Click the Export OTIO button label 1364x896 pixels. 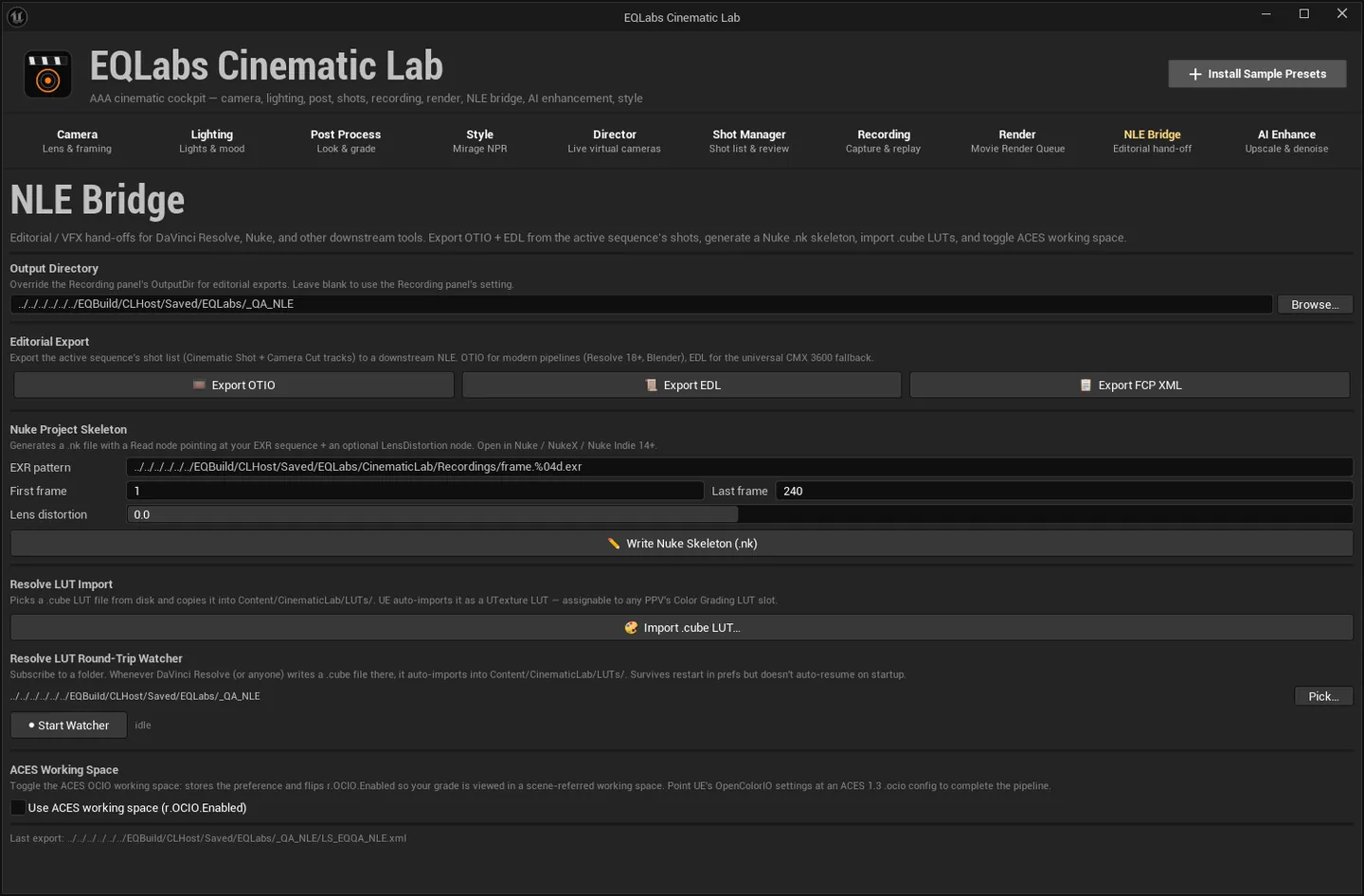click(x=243, y=385)
